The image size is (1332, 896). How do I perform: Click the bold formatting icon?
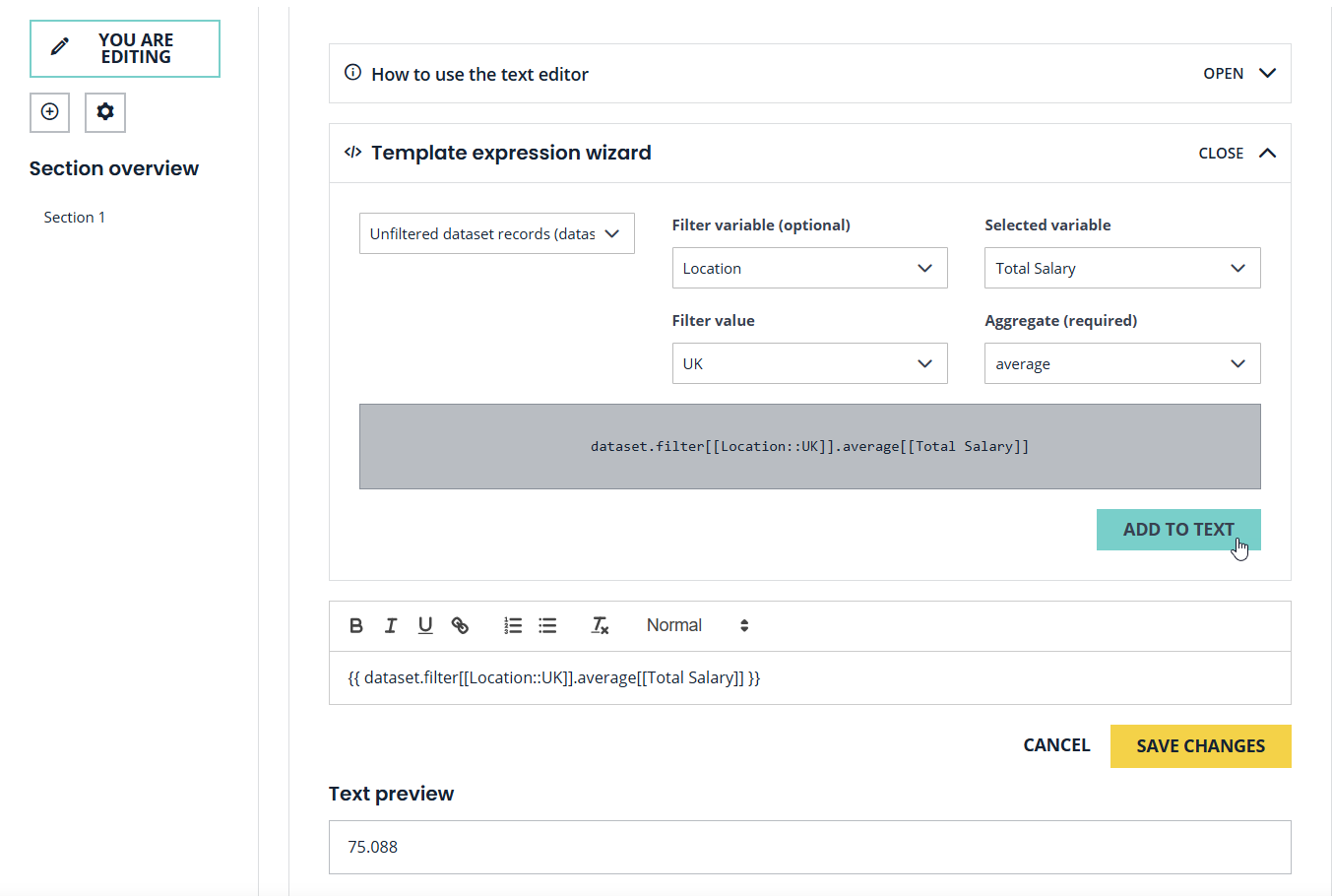pos(356,625)
